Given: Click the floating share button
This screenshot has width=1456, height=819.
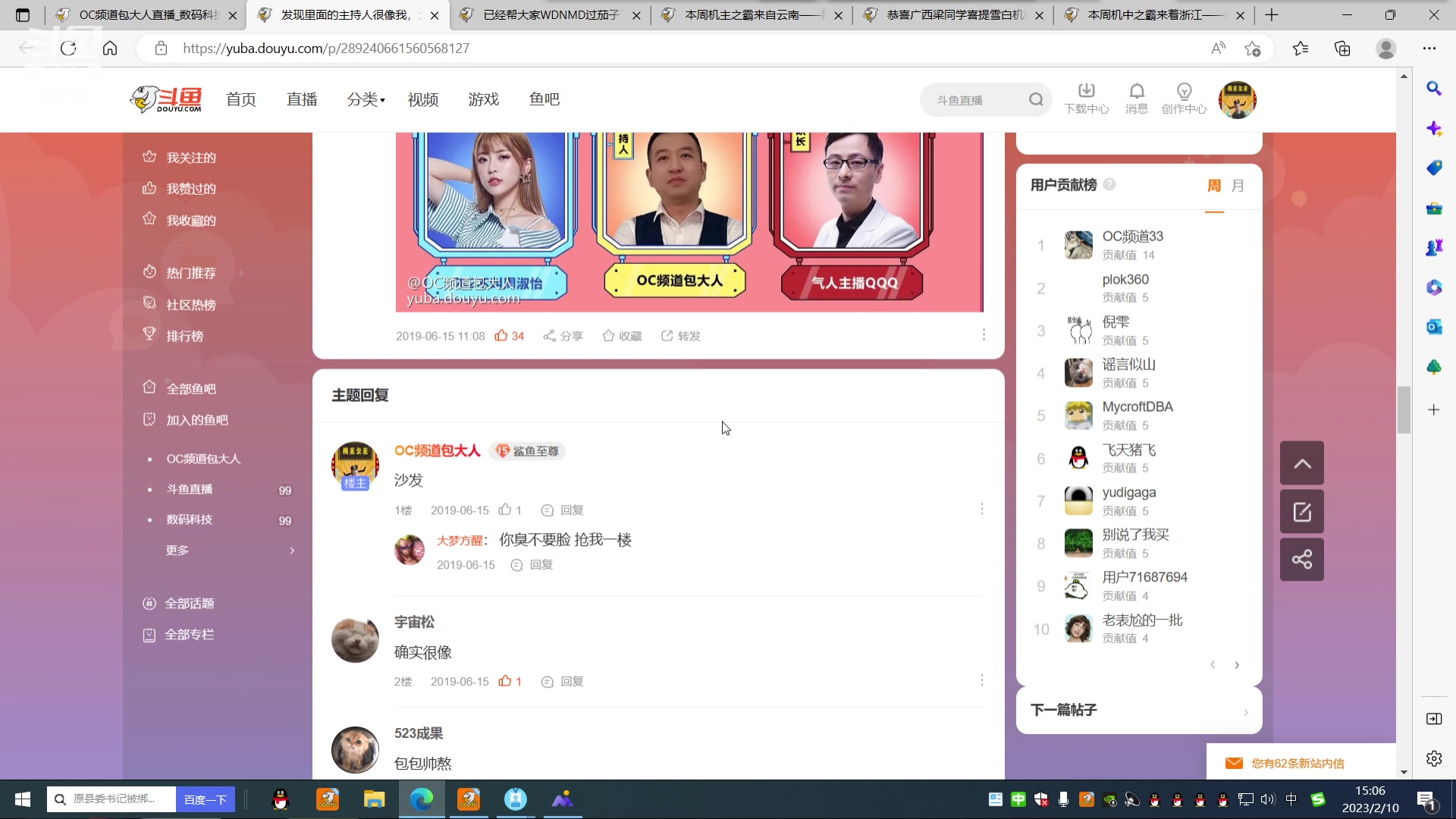Looking at the screenshot, I should click(1302, 560).
